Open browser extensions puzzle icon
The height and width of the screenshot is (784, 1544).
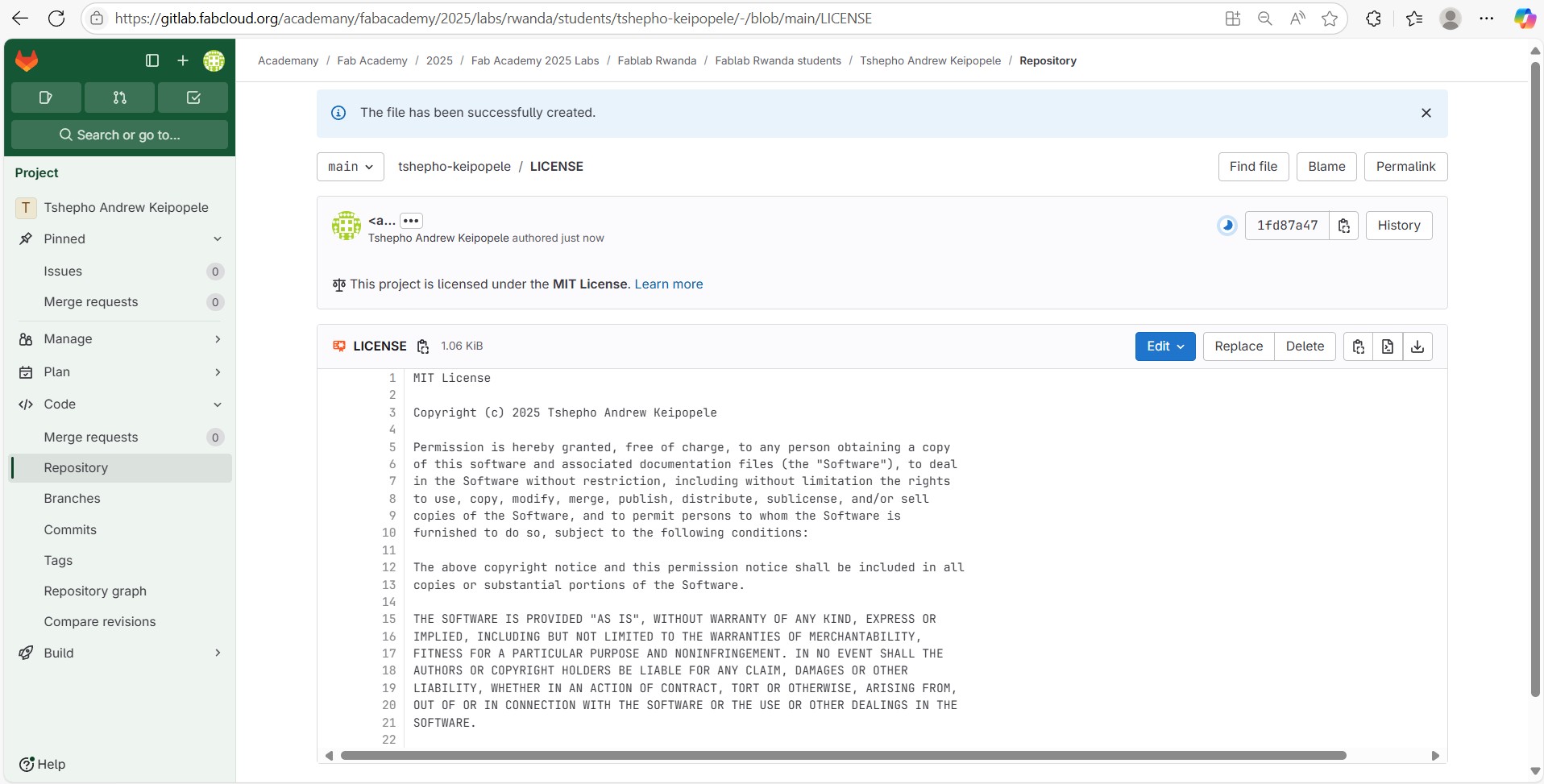[x=1374, y=19]
